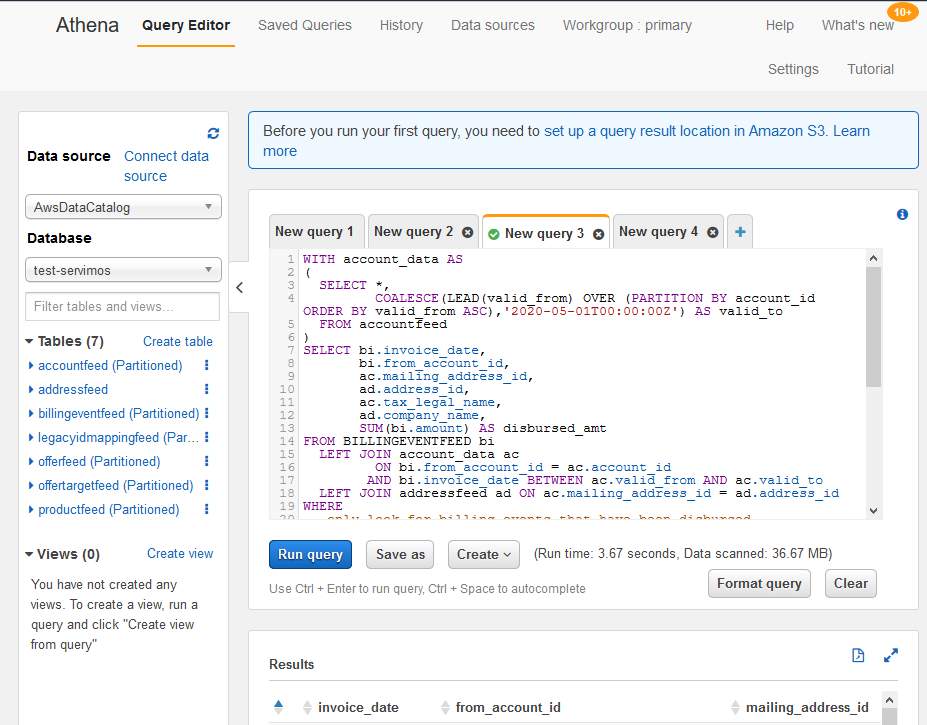Open the History page

401,26
